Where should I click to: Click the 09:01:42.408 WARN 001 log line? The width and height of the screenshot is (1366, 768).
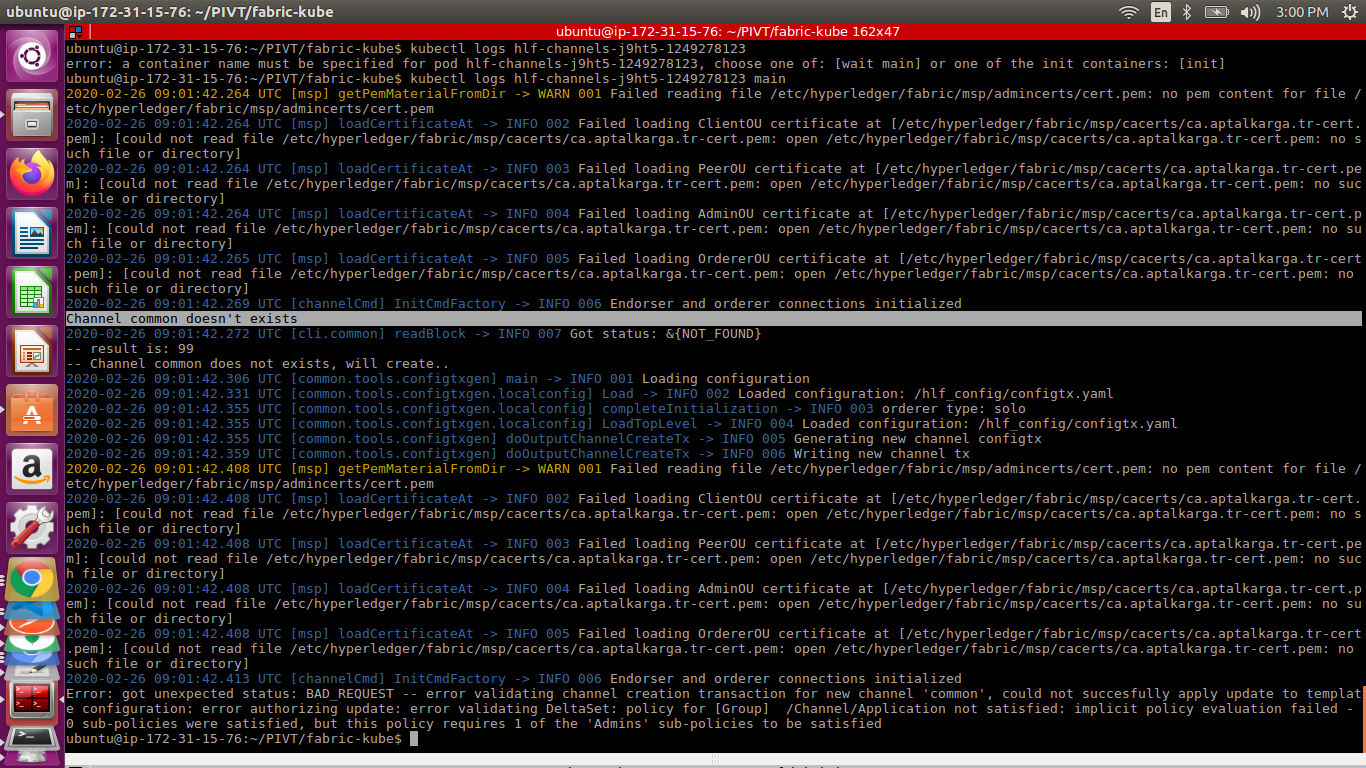(714, 475)
